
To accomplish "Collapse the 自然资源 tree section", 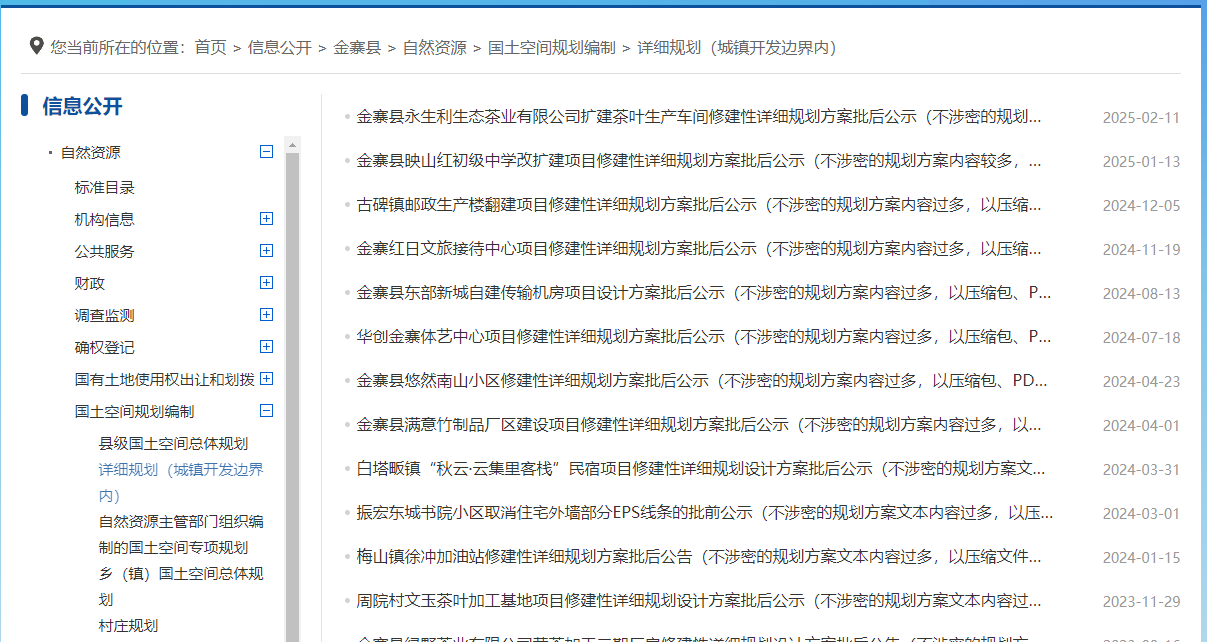I will [x=266, y=152].
